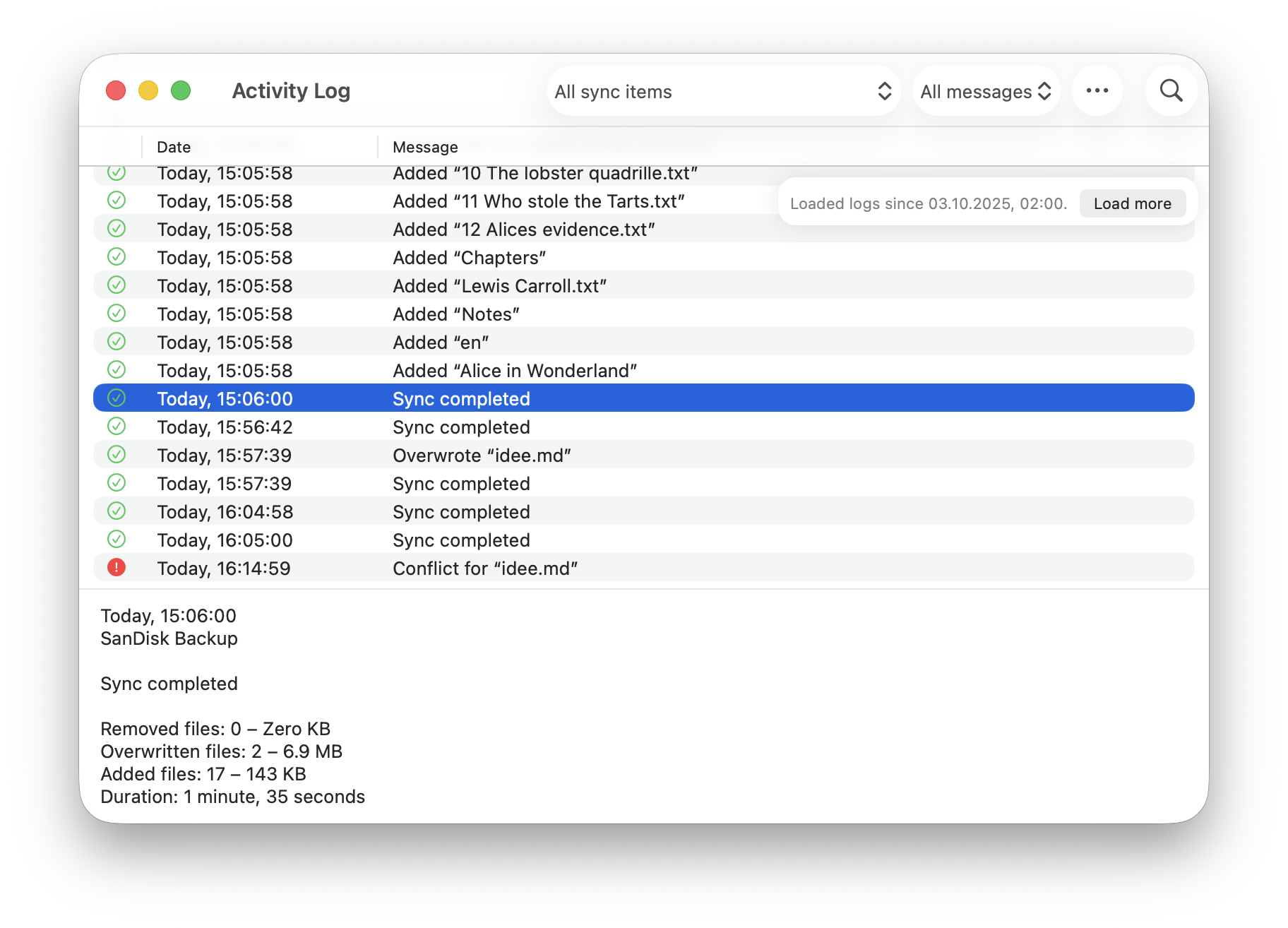Select the Added Alice in Wonderland entry

(x=515, y=371)
